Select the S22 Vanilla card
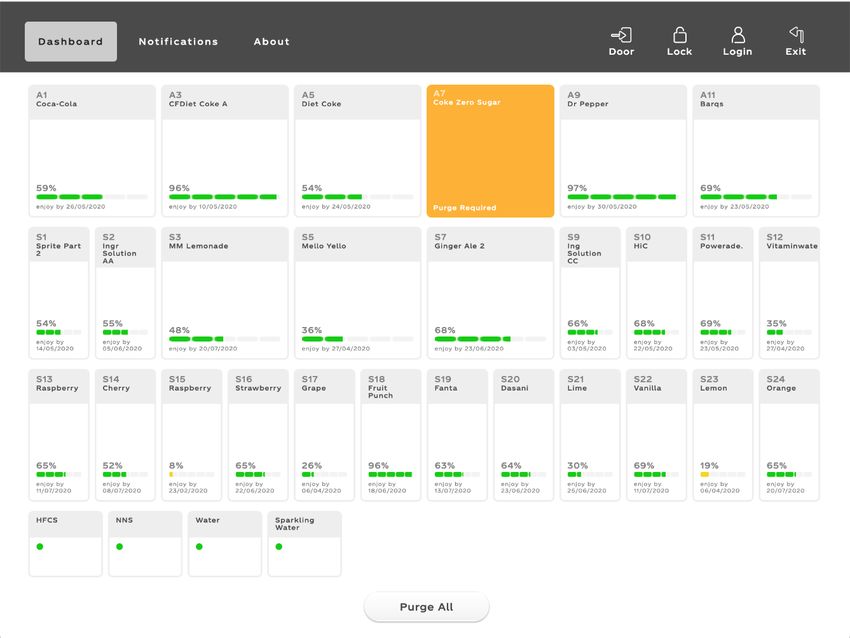Image resolution: width=850 pixels, height=638 pixels. coord(656,435)
